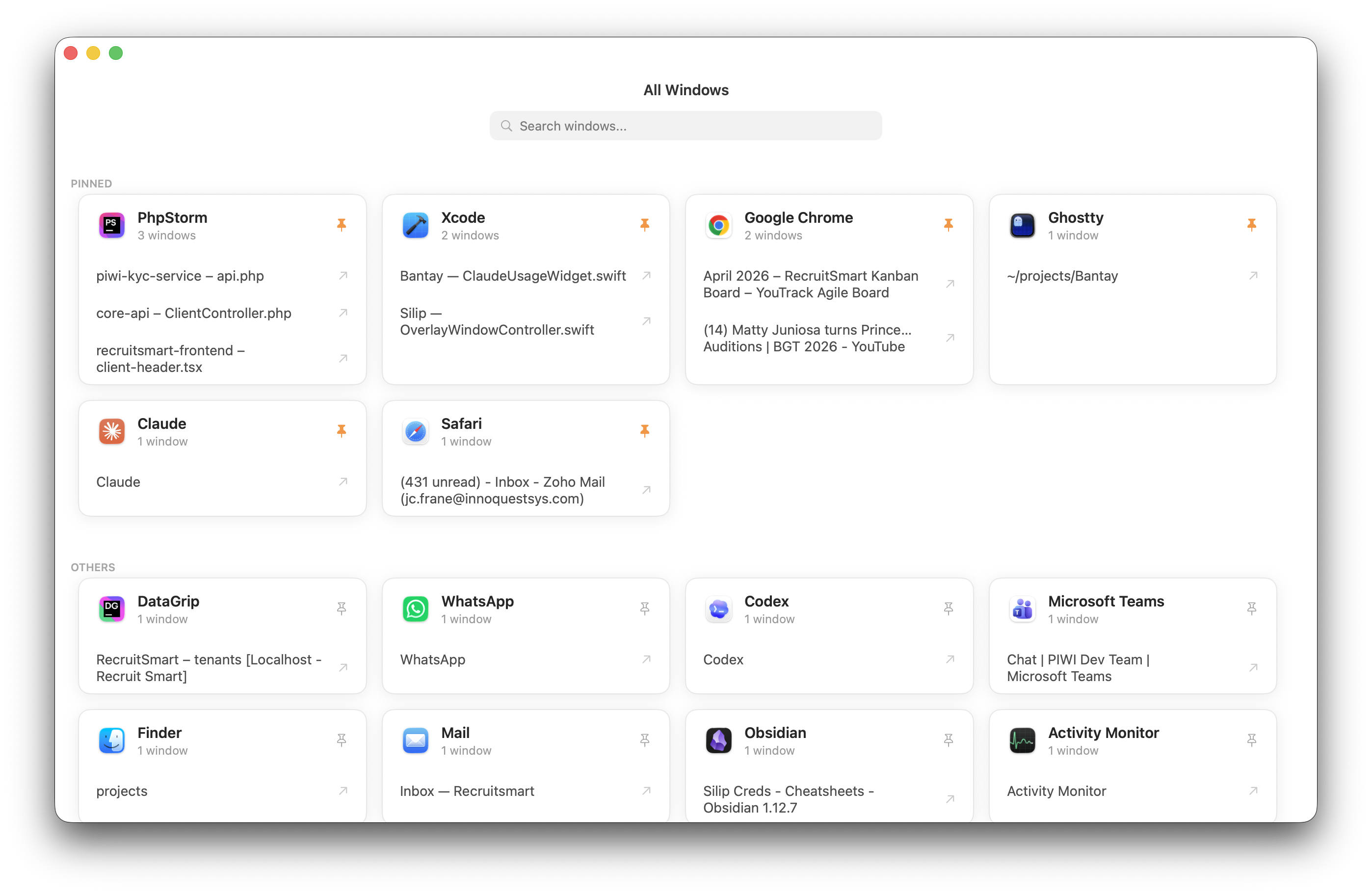Open arrow for Activity Monitor window row

(1253, 791)
